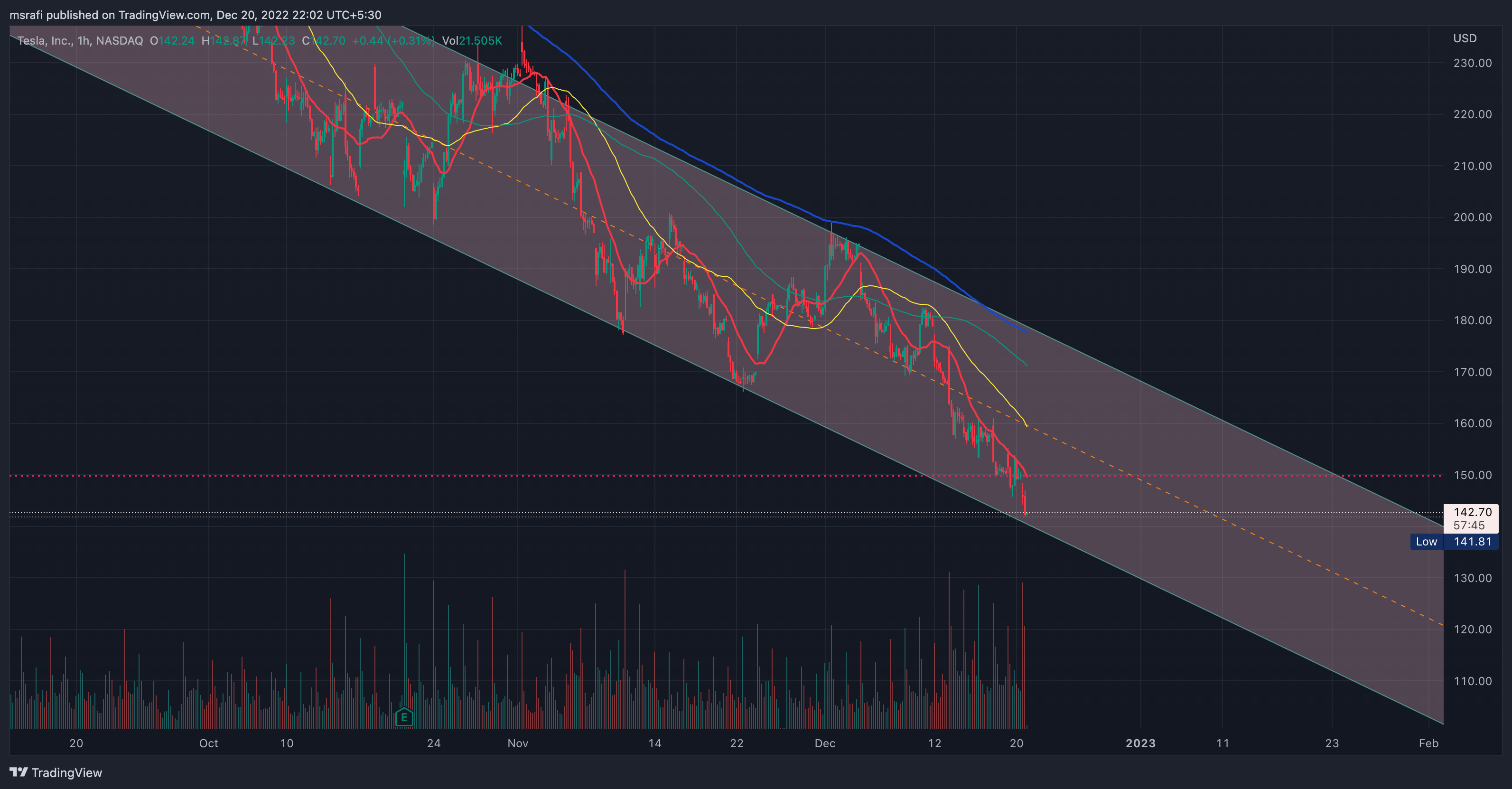Click the '210.00' price axis label
The width and height of the screenshot is (1512, 789).
[1472, 166]
